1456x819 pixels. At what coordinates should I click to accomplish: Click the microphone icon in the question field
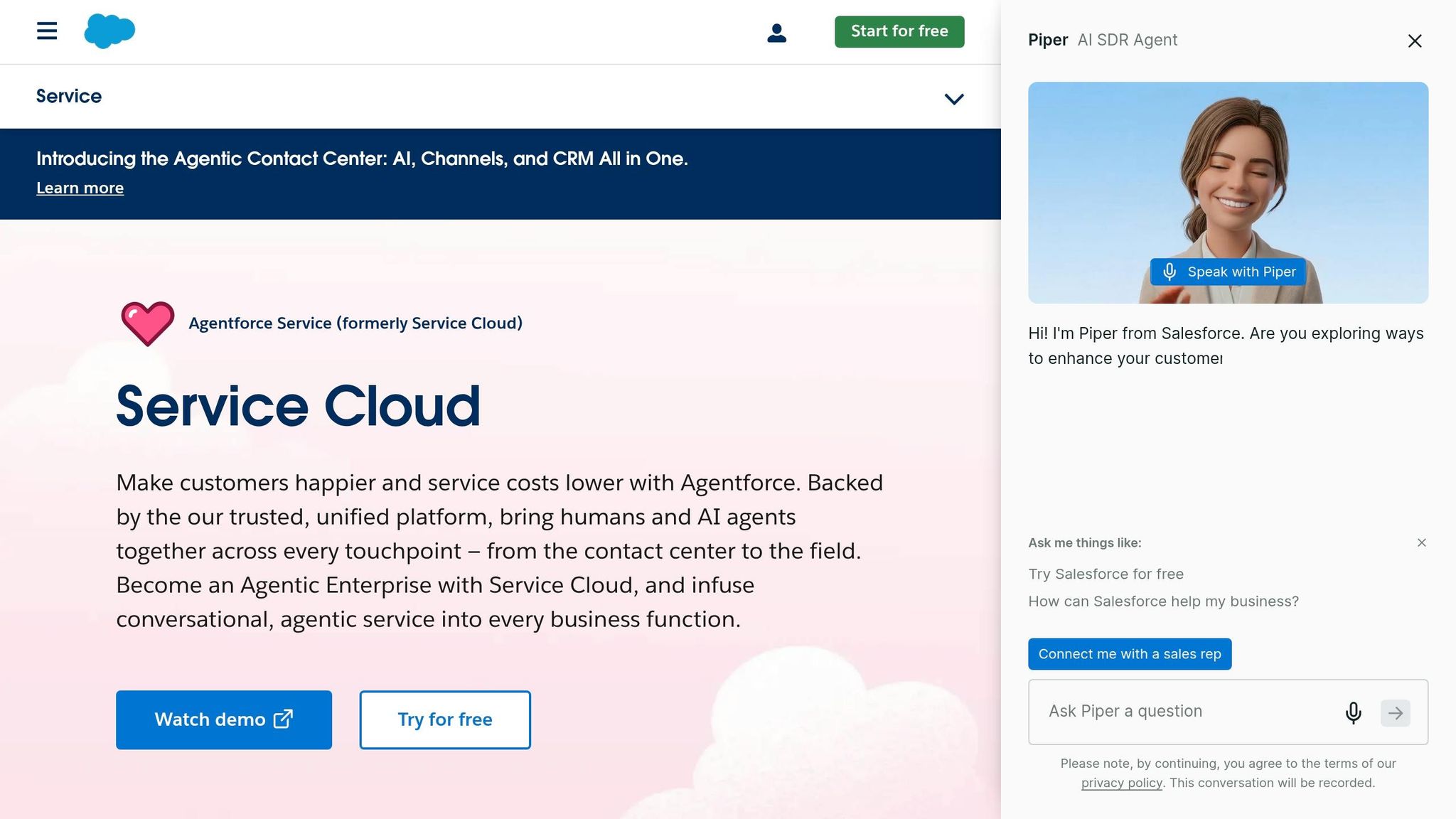(x=1354, y=713)
